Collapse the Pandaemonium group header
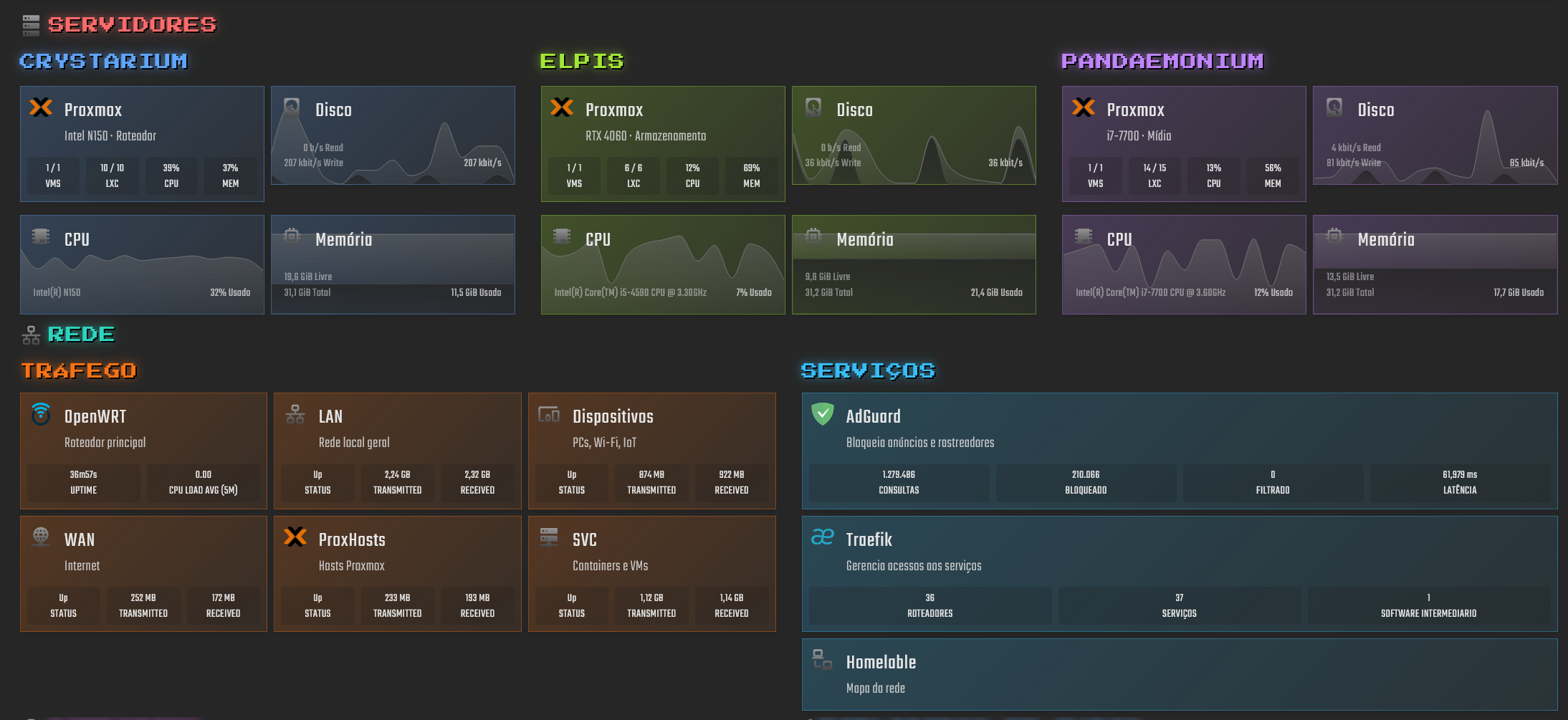 1162,61
